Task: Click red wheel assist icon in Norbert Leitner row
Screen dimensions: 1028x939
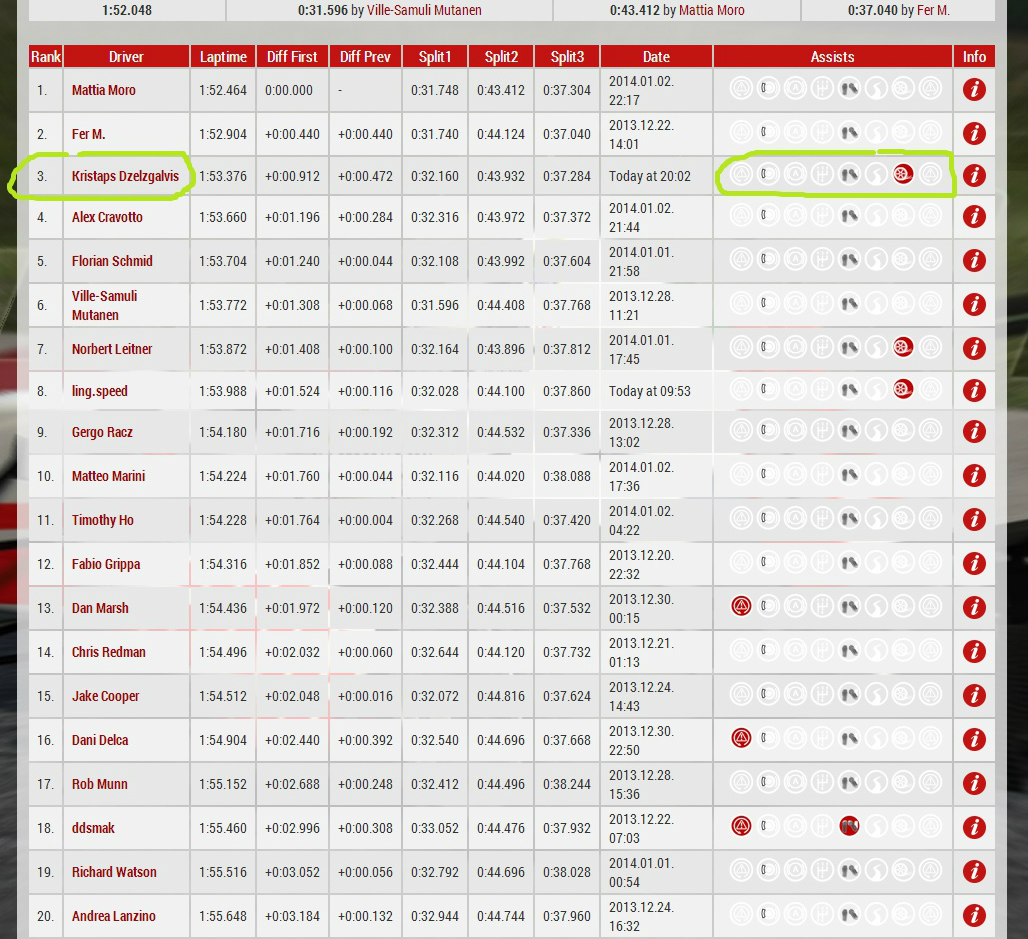Action: coord(903,346)
